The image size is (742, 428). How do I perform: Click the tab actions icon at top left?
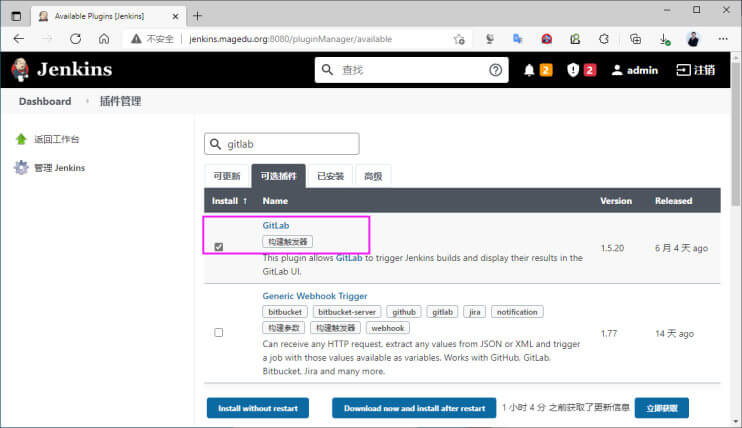pos(16,16)
